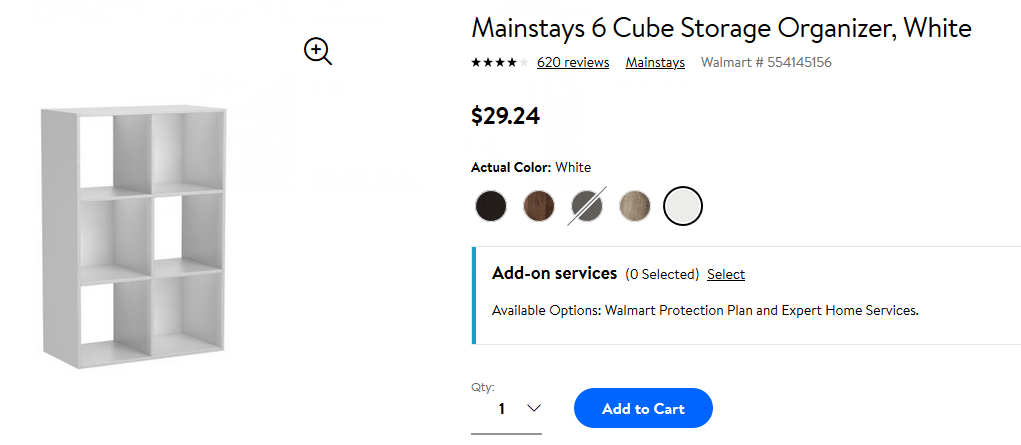Expand the Qty dropdown chevron

(534, 408)
